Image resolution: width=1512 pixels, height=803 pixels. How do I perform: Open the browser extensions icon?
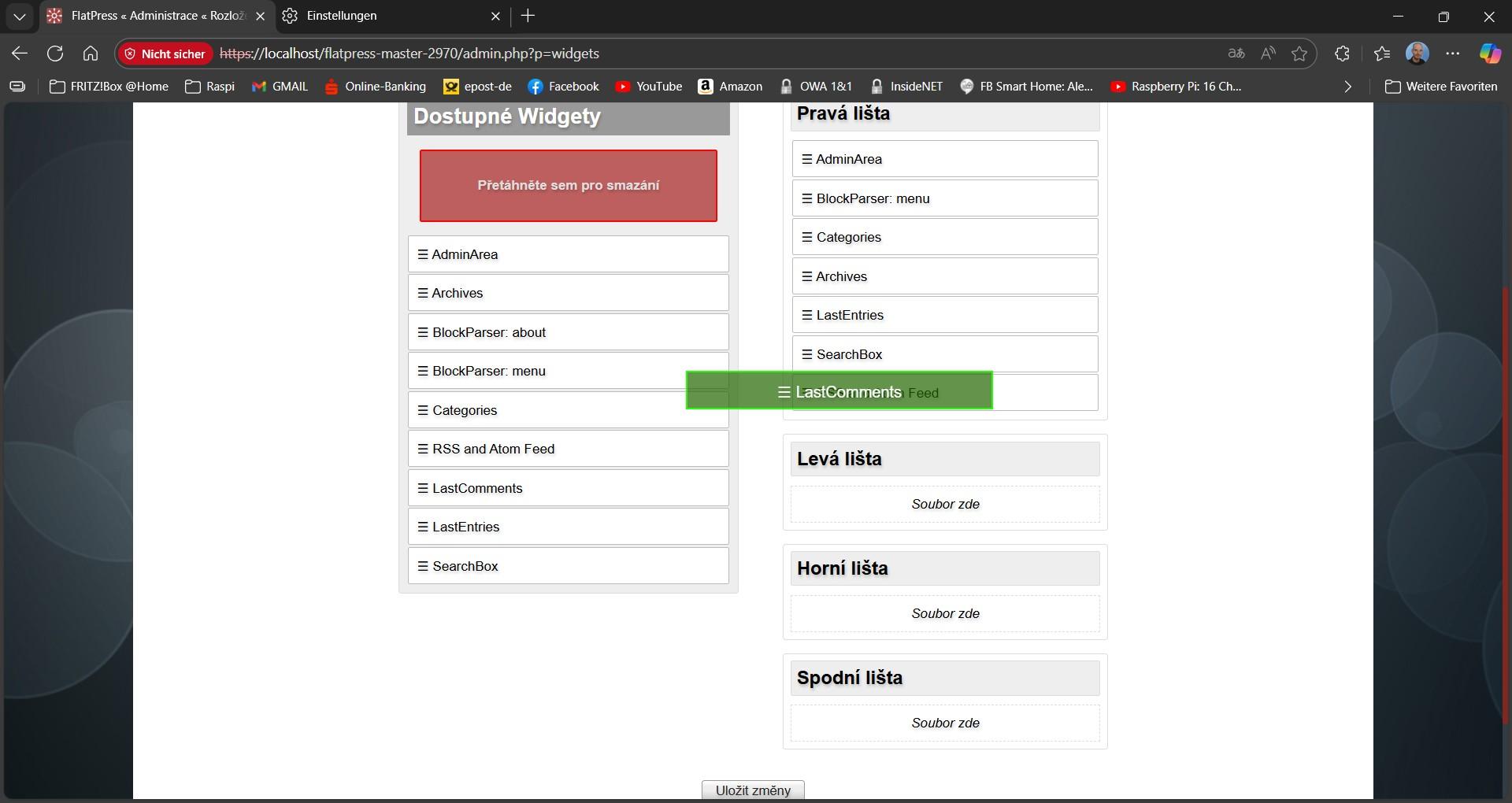pyautogui.click(x=1342, y=54)
